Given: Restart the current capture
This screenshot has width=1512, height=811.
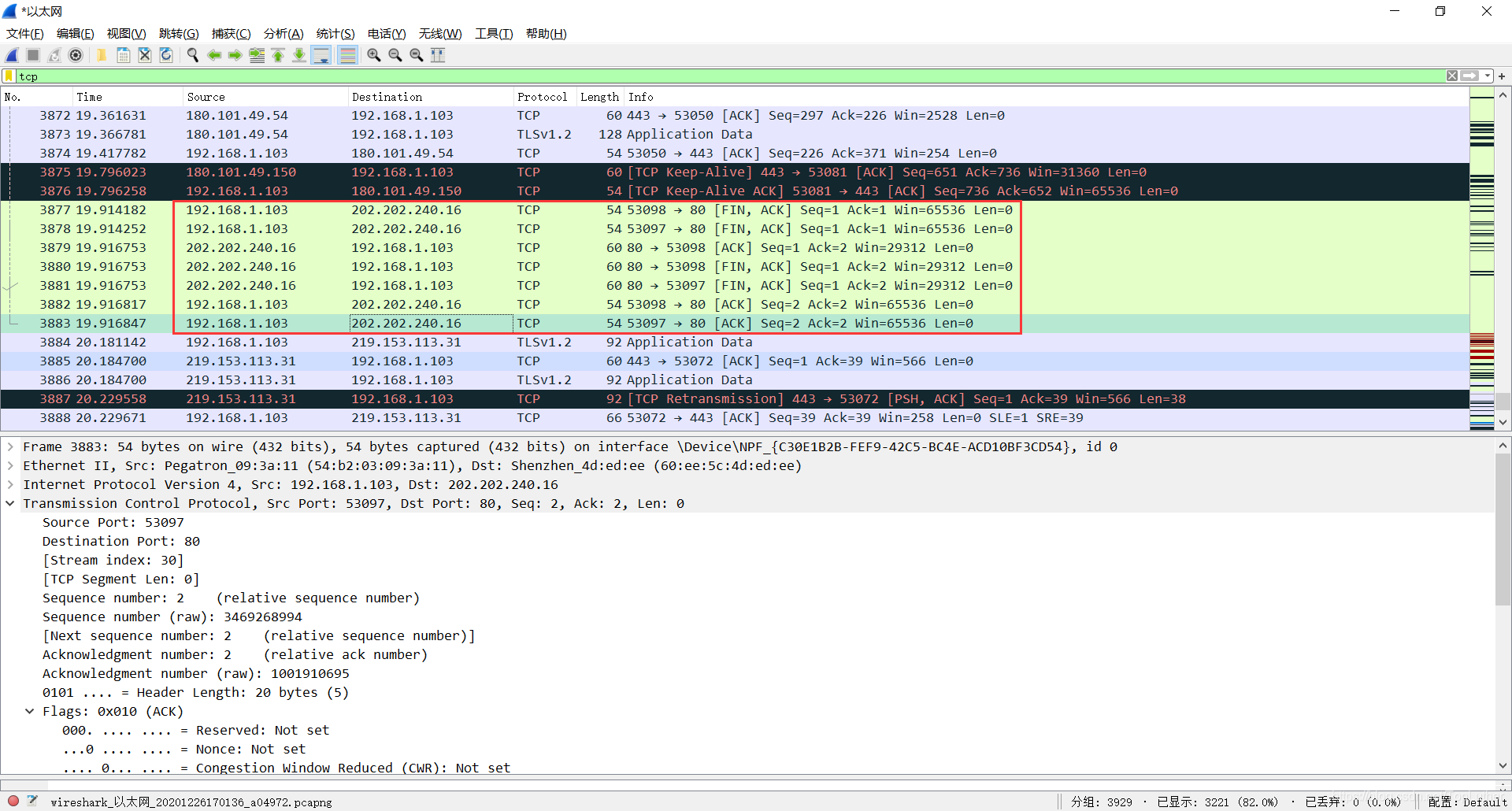Looking at the screenshot, I should point(54,55).
